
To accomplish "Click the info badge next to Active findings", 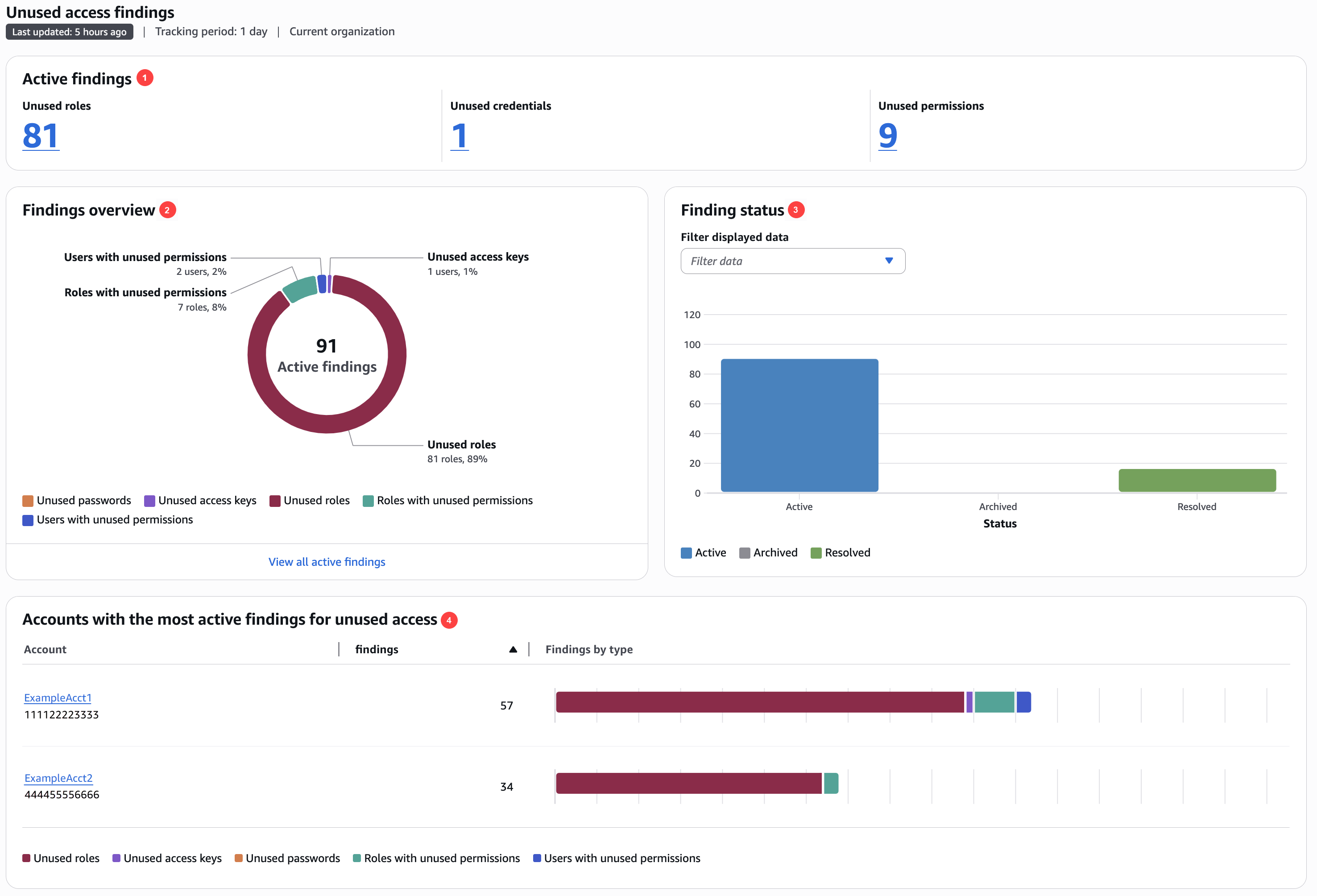I will [x=145, y=78].
